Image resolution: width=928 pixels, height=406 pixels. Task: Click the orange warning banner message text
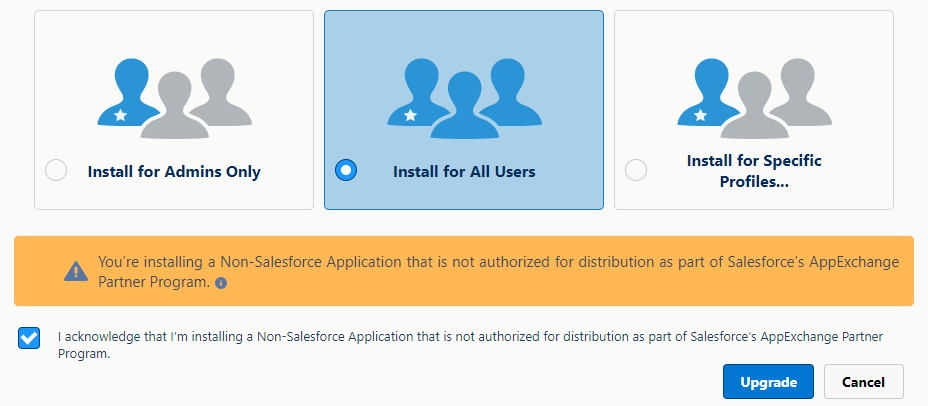[498, 263]
